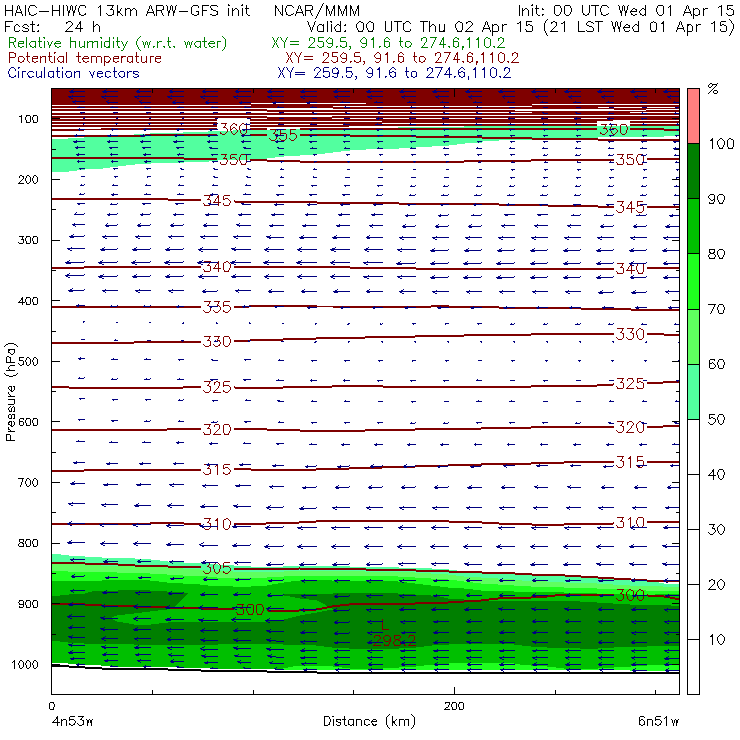Click the '4n53w' start location label

pyautogui.click(x=73, y=722)
